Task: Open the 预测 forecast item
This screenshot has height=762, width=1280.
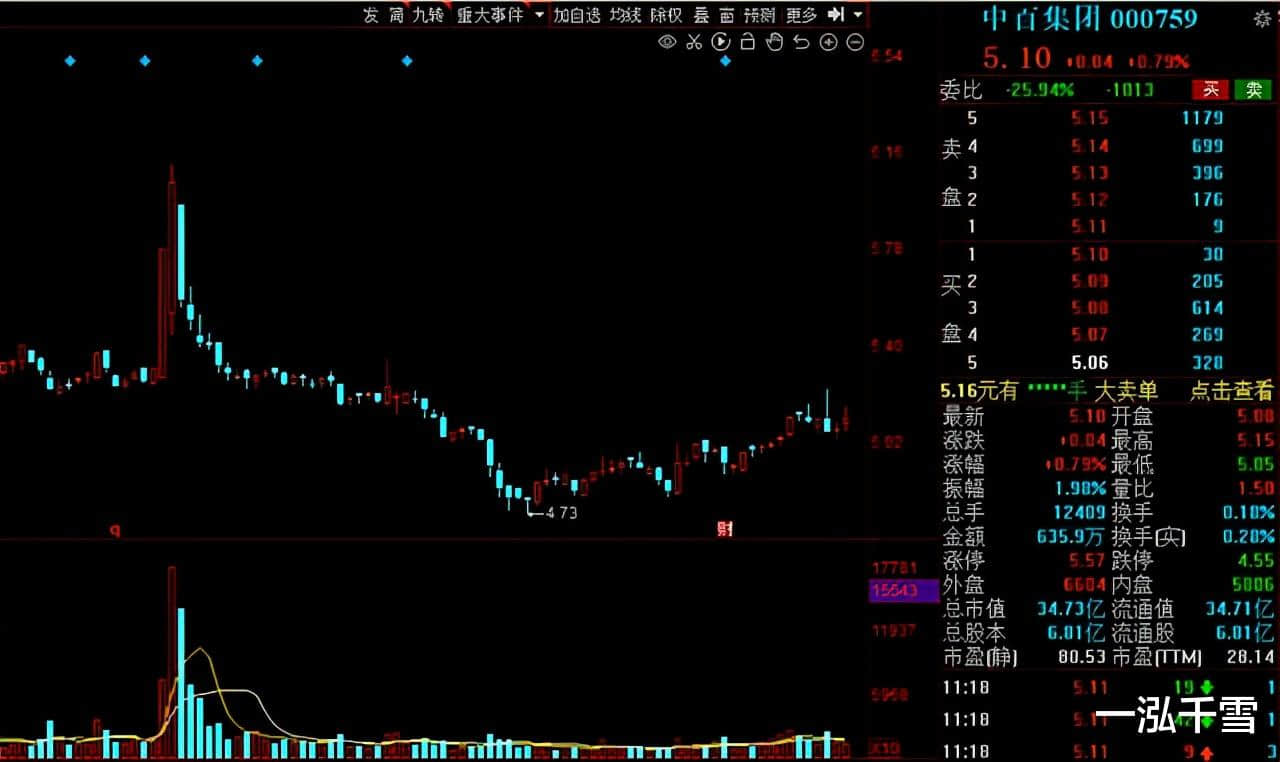Action: tap(760, 15)
